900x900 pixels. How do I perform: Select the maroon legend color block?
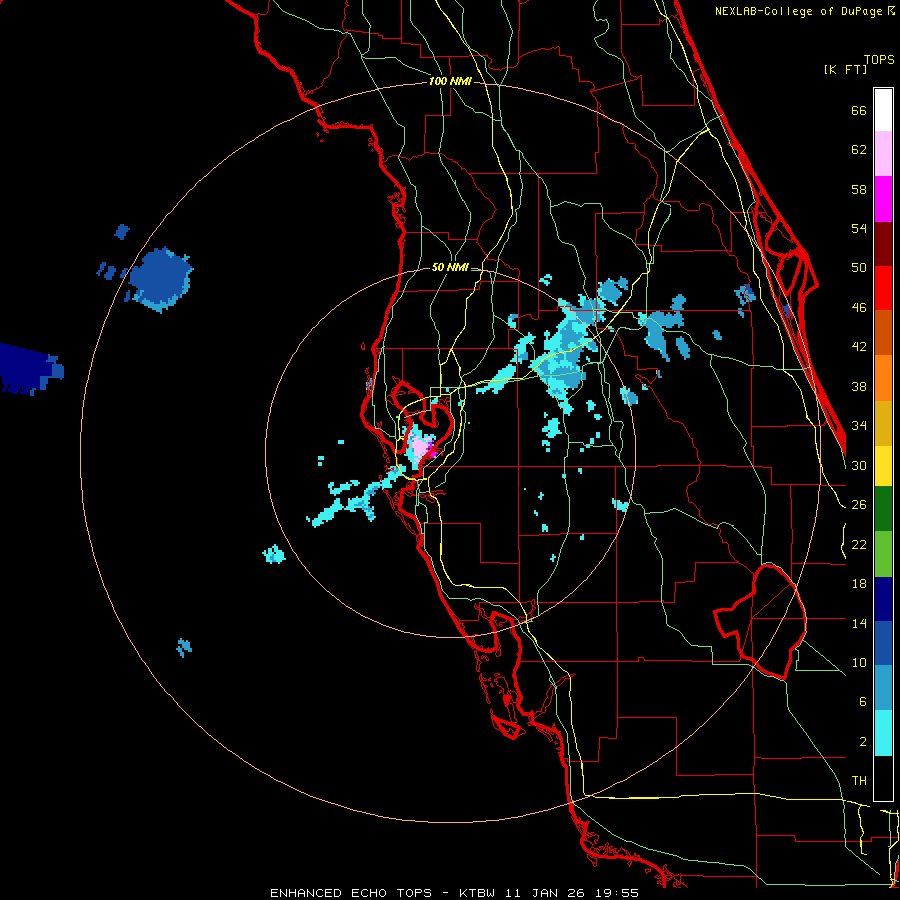(883, 243)
